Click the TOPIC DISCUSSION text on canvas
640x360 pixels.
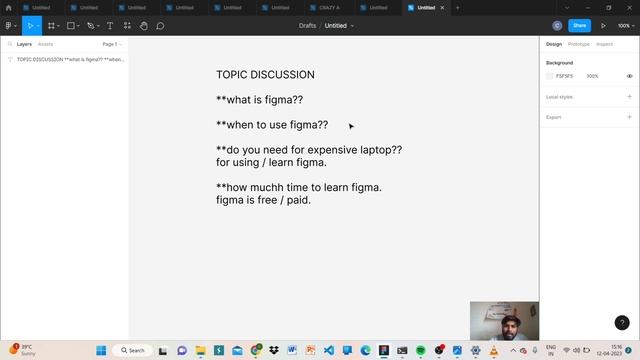pyautogui.click(x=265, y=75)
